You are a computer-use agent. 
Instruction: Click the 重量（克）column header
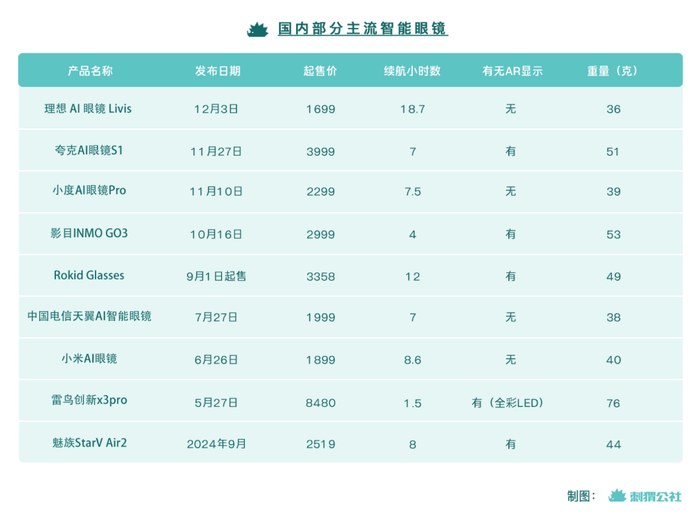612,71
